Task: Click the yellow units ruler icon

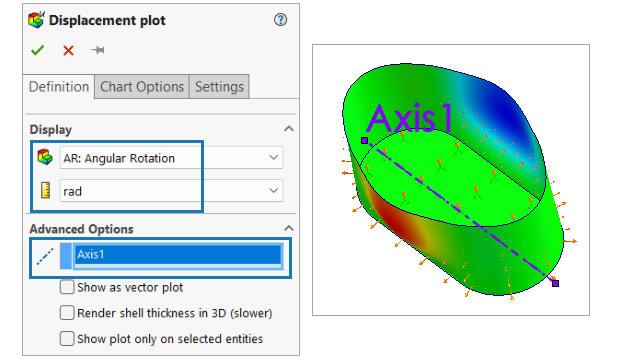Action: click(45, 191)
